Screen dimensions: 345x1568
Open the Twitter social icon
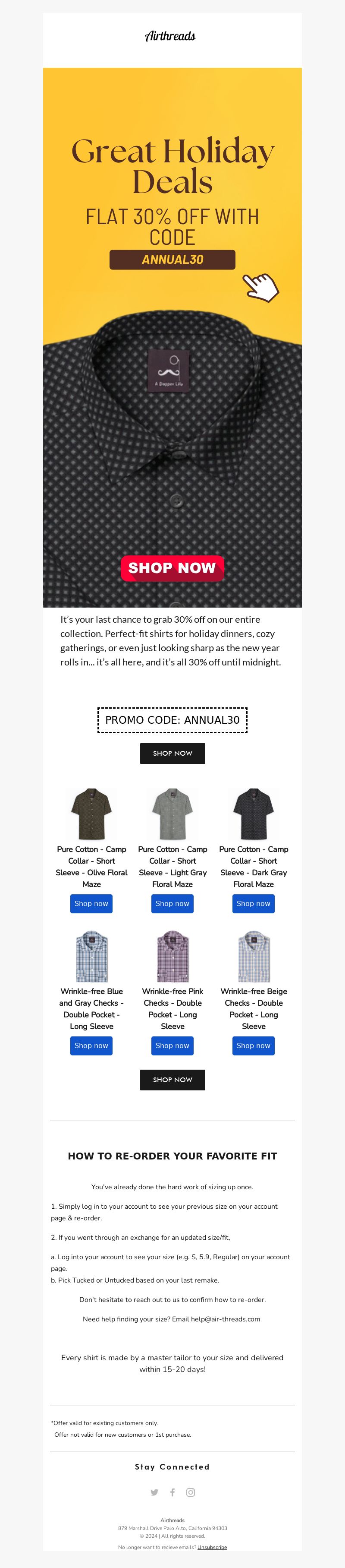pos(154,1492)
